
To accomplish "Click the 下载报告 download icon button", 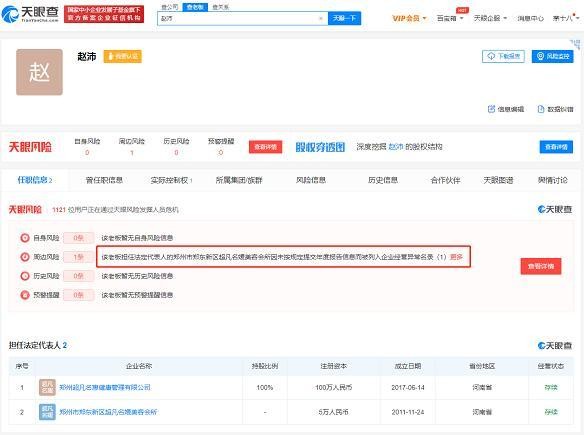I will [491, 56].
